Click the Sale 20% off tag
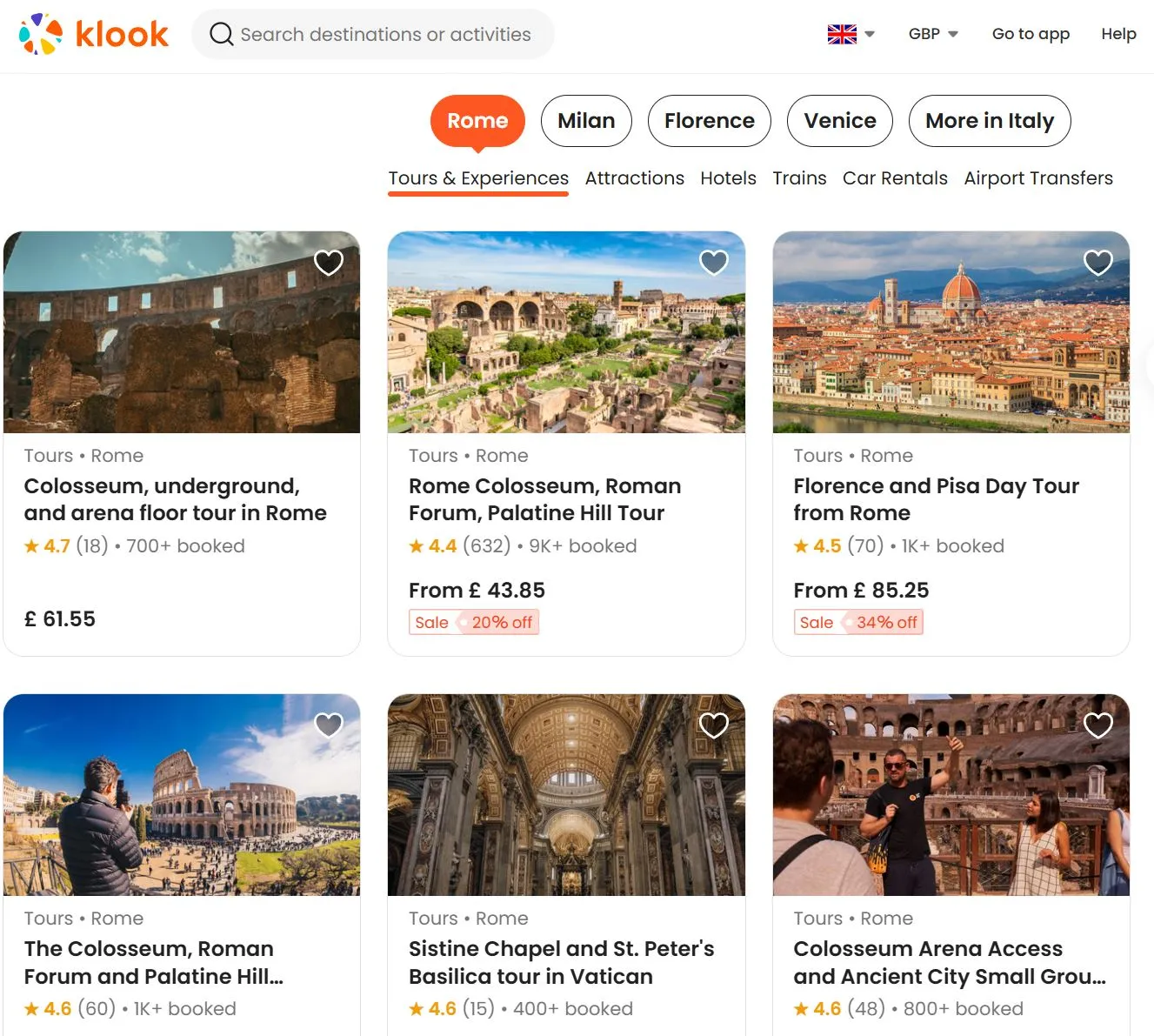The height and width of the screenshot is (1036, 1154). pos(474,622)
